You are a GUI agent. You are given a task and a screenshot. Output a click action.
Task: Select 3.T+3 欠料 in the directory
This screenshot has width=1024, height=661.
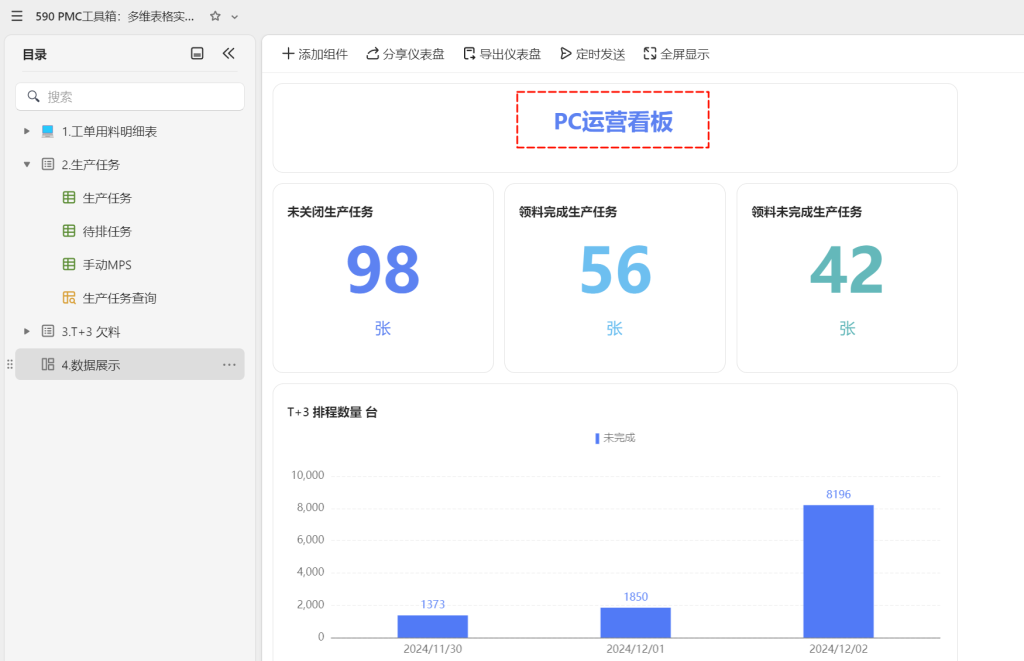tap(91, 332)
